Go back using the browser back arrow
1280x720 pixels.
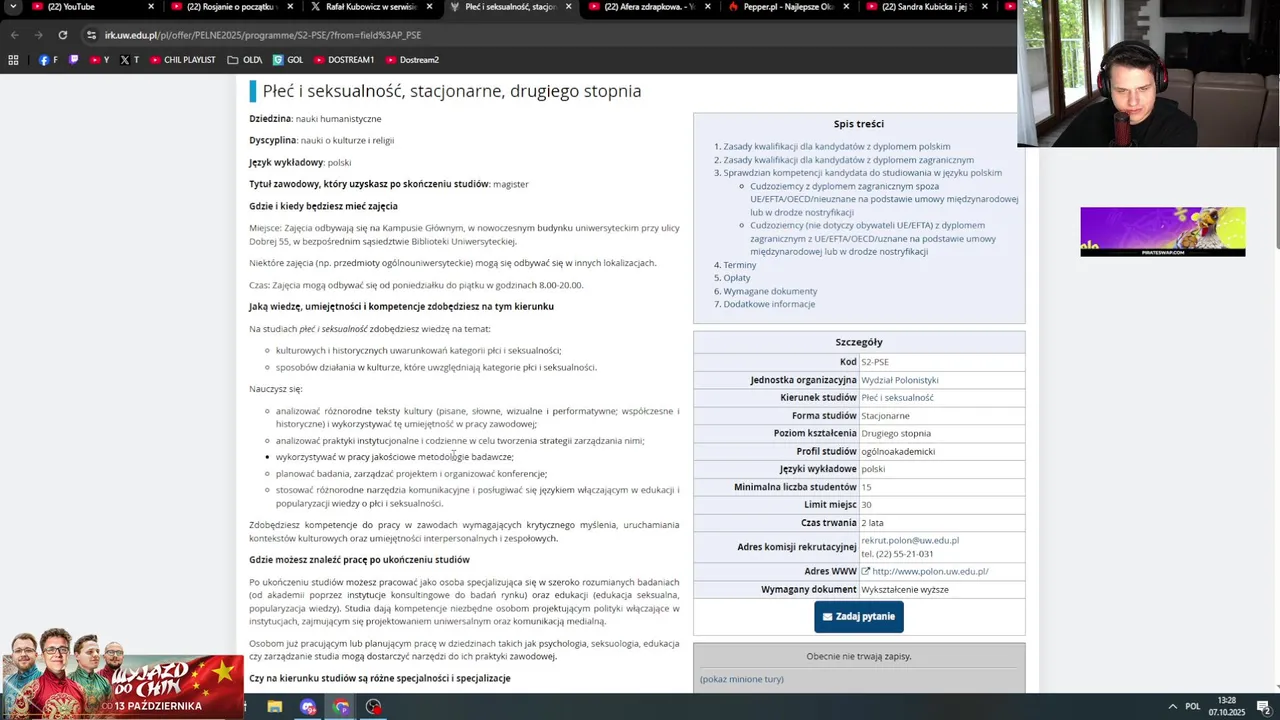point(14,35)
